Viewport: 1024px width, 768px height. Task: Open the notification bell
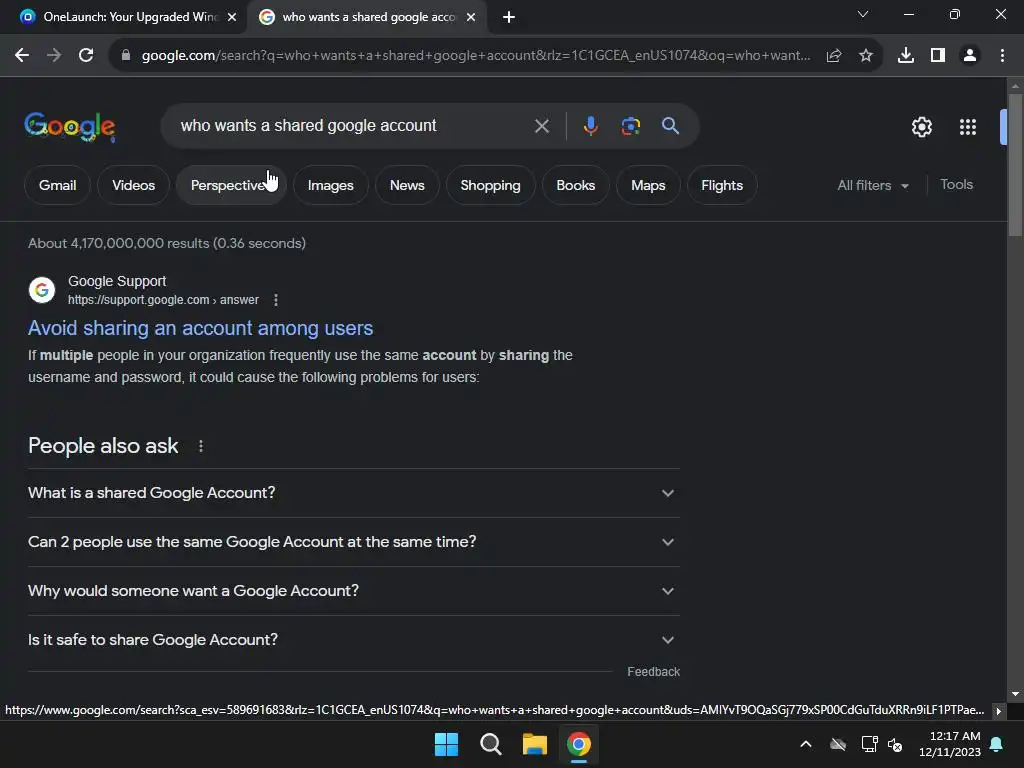pos(997,744)
